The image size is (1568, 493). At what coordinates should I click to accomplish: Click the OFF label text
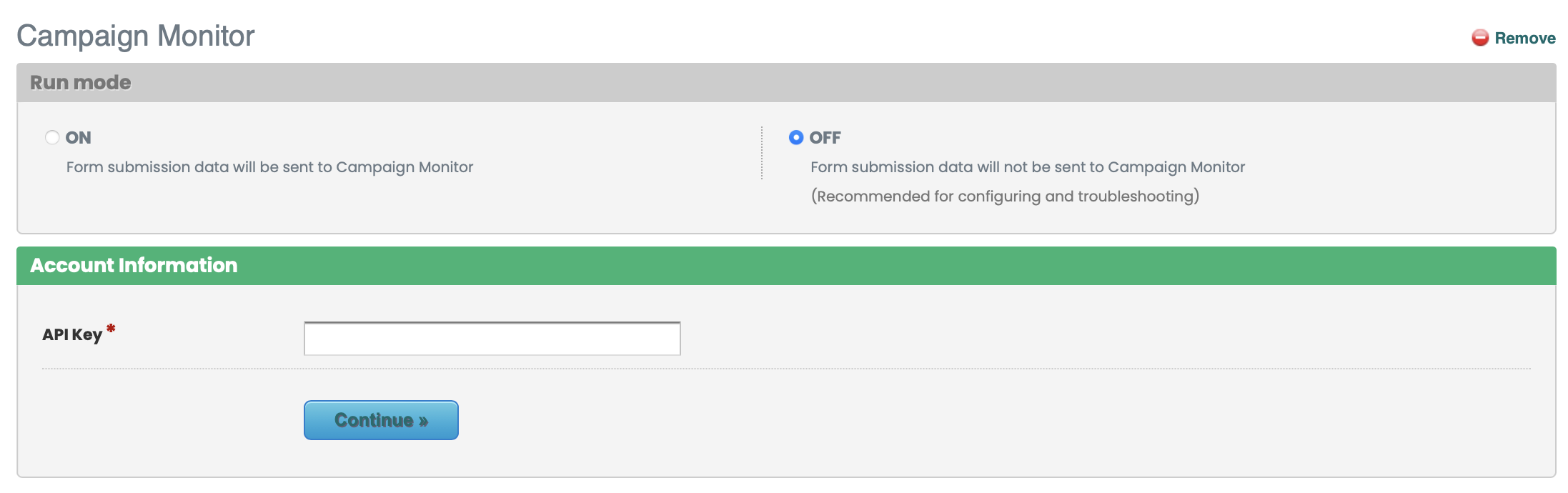[825, 138]
